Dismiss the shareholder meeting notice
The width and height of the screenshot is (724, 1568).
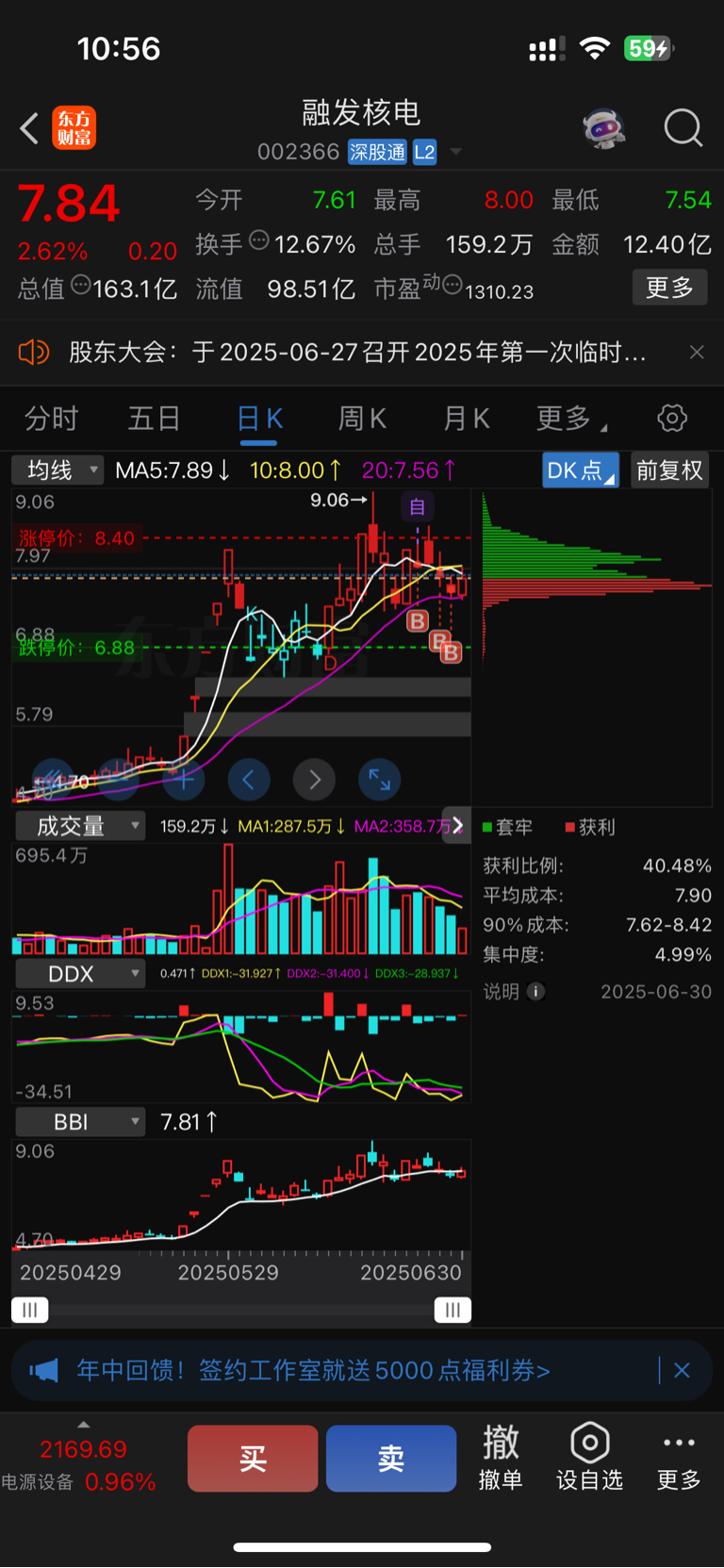coord(697,353)
